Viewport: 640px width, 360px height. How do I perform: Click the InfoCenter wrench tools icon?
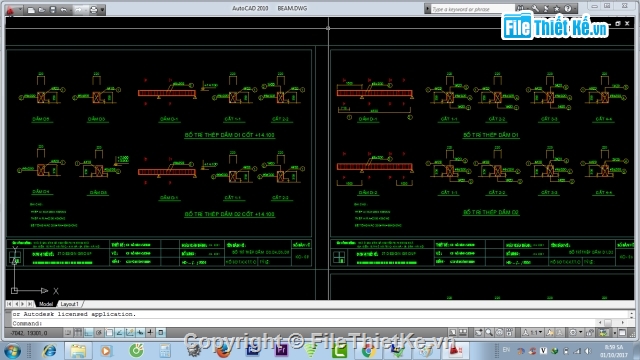click(535, 9)
